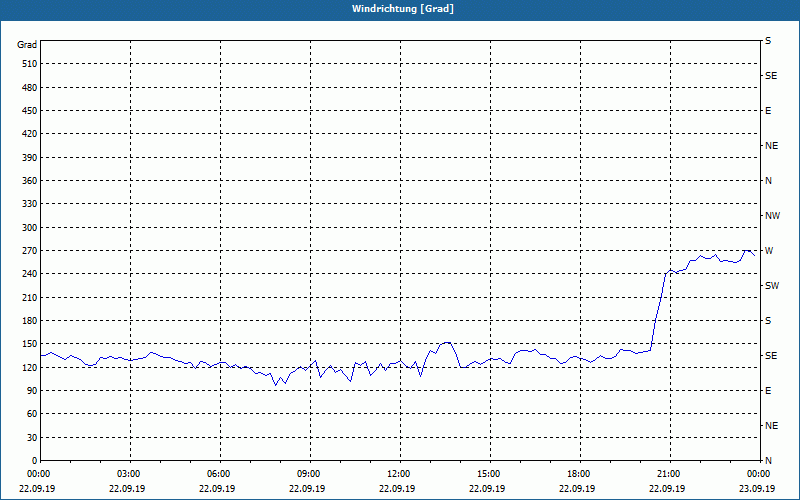Click the 300 y-axis value

30,228
